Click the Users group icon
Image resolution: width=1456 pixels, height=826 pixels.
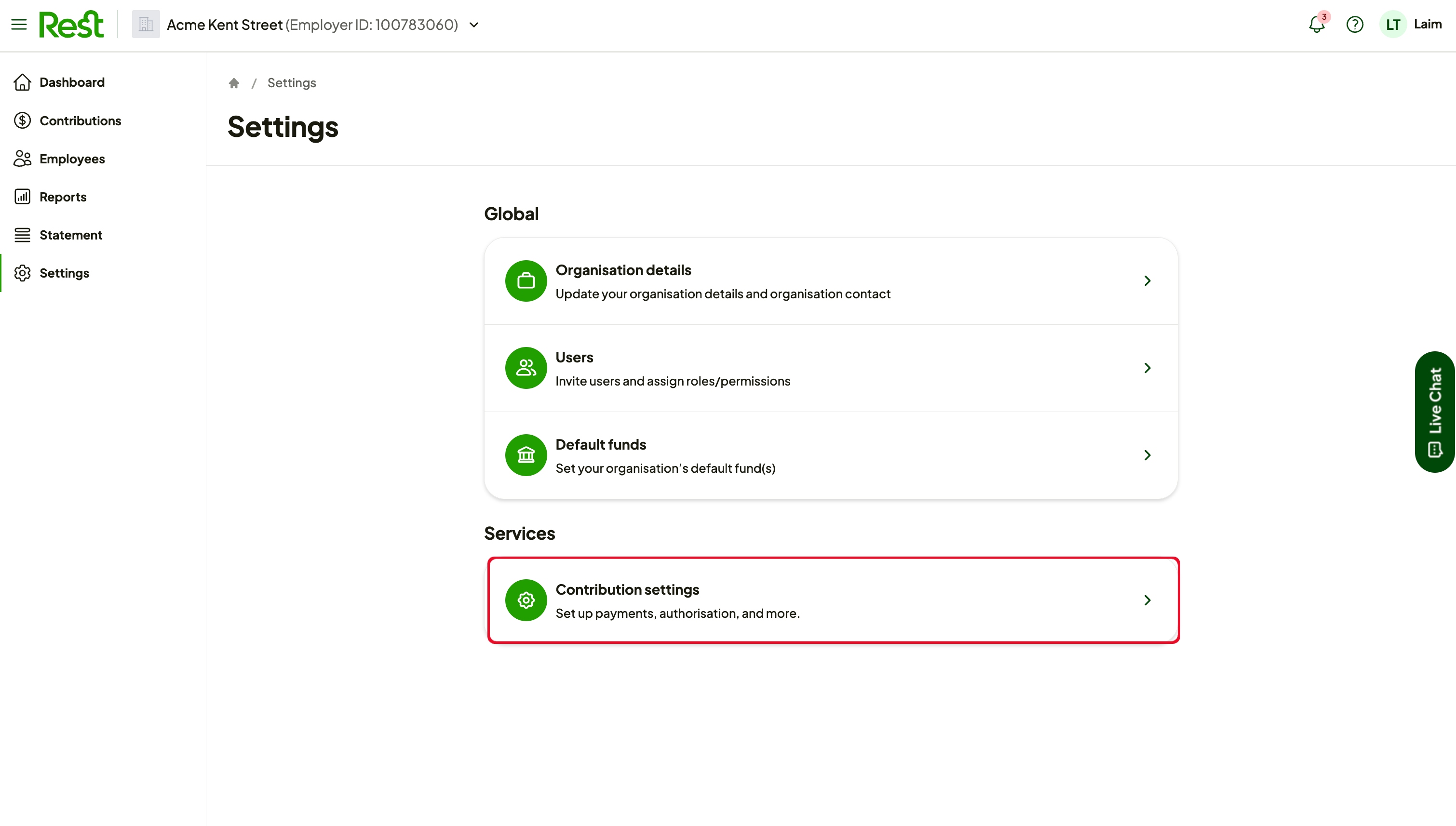click(x=526, y=368)
